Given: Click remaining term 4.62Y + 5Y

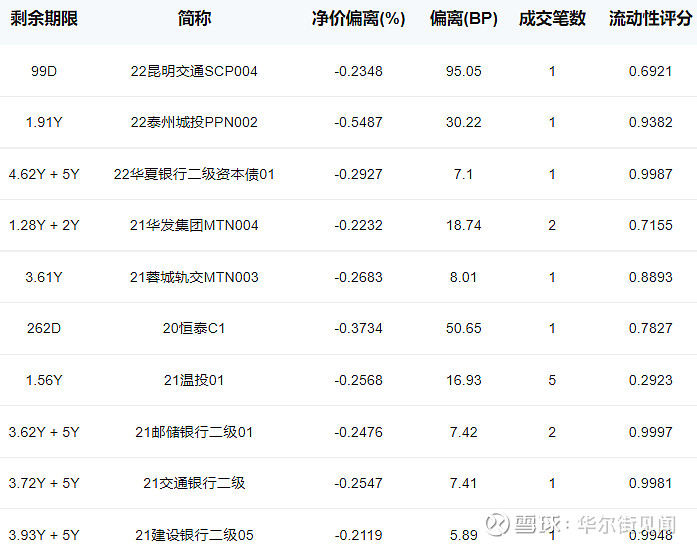Looking at the screenshot, I should pyautogui.click(x=44, y=174).
